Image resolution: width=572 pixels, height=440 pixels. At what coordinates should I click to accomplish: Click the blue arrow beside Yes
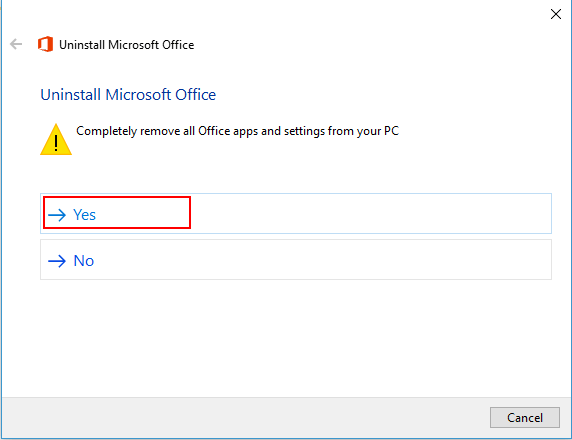pyautogui.click(x=57, y=215)
